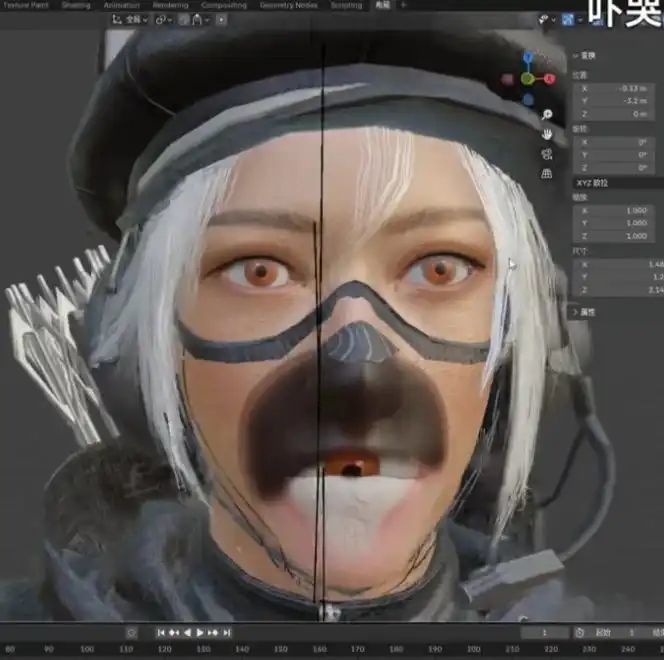Select the Compositing workspace tab
The width and height of the screenshot is (664, 660).
point(224,5)
